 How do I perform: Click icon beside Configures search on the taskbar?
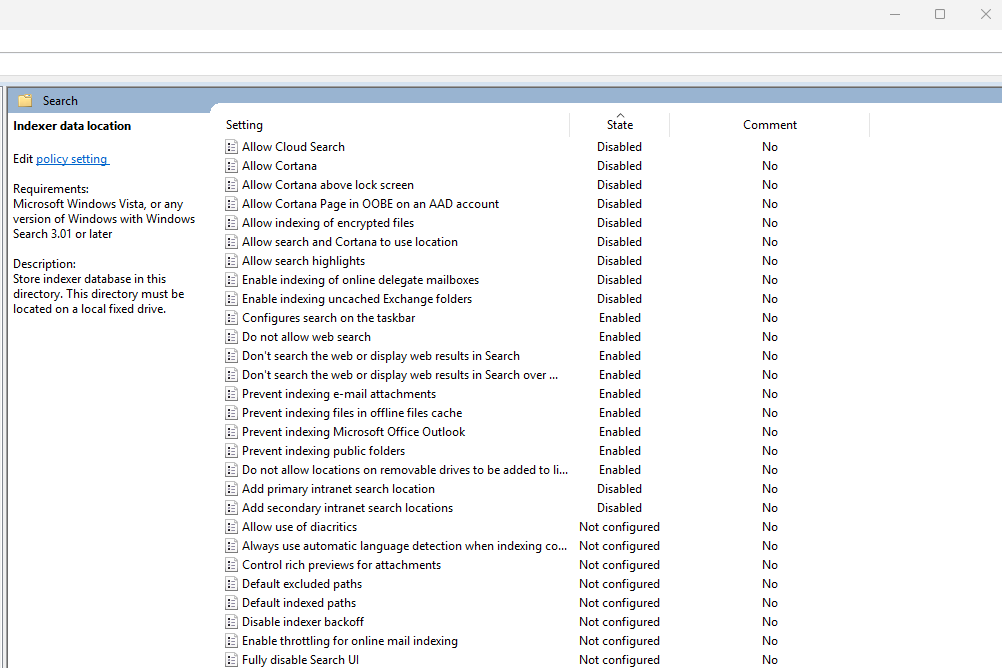tap(231, 318)
